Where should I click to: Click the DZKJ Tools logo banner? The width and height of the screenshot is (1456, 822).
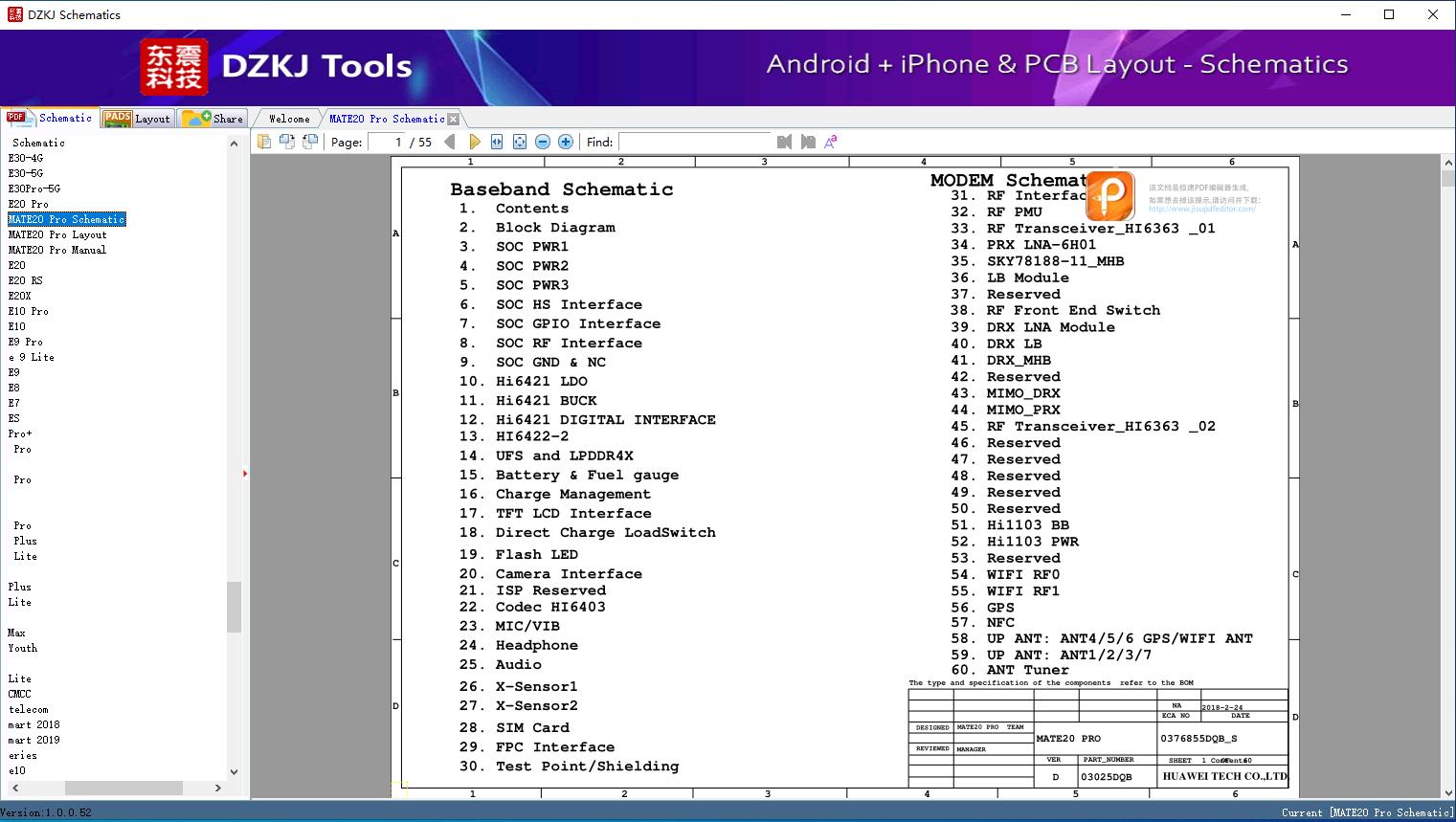[278, 67]
